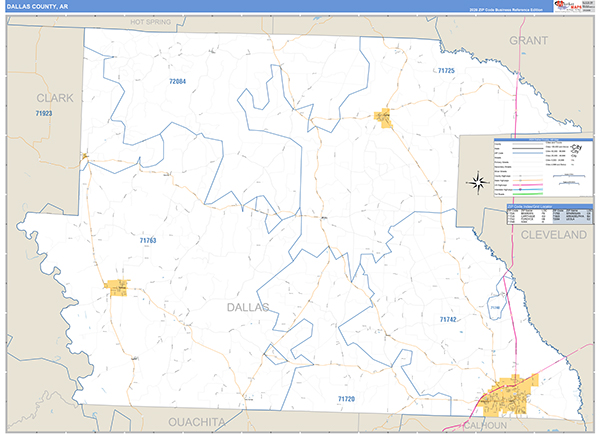Viewport: 600px width, 434px height.
Task: Select the ZIP code label 71923
Action: click(x=44, y=113)
